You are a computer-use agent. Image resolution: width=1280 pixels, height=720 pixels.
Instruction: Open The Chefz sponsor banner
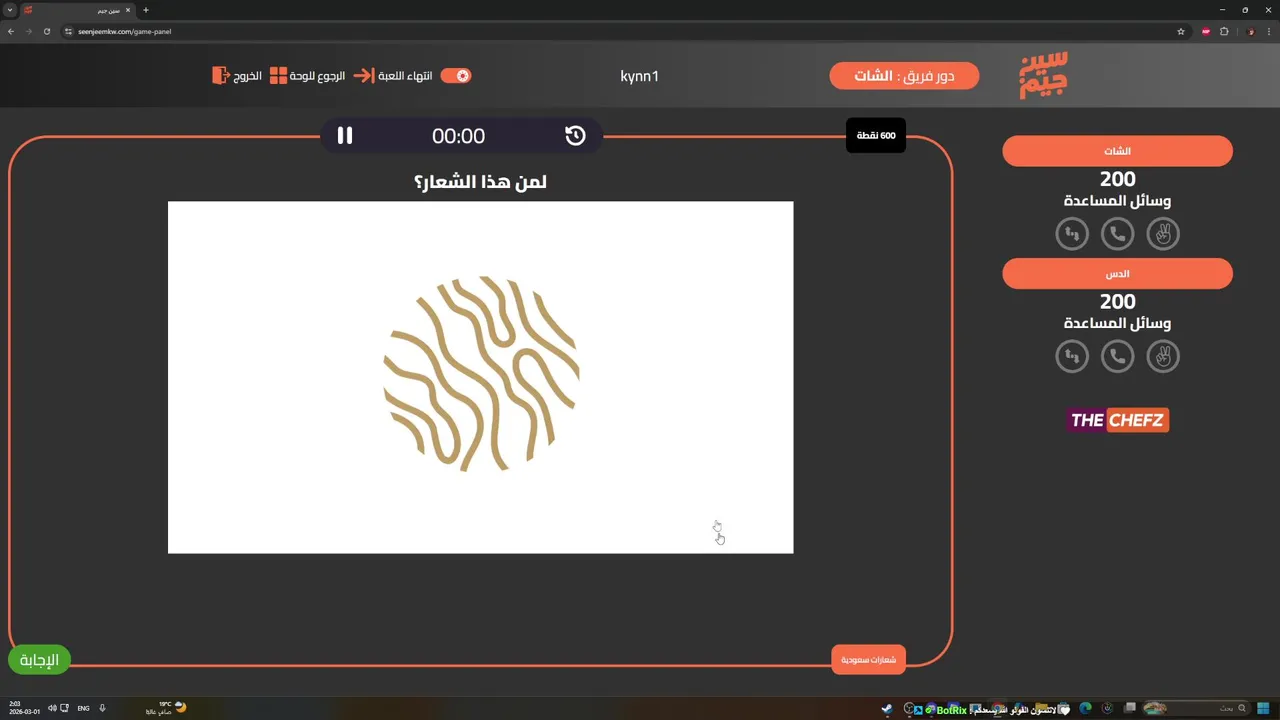(x=1117, y=420)
